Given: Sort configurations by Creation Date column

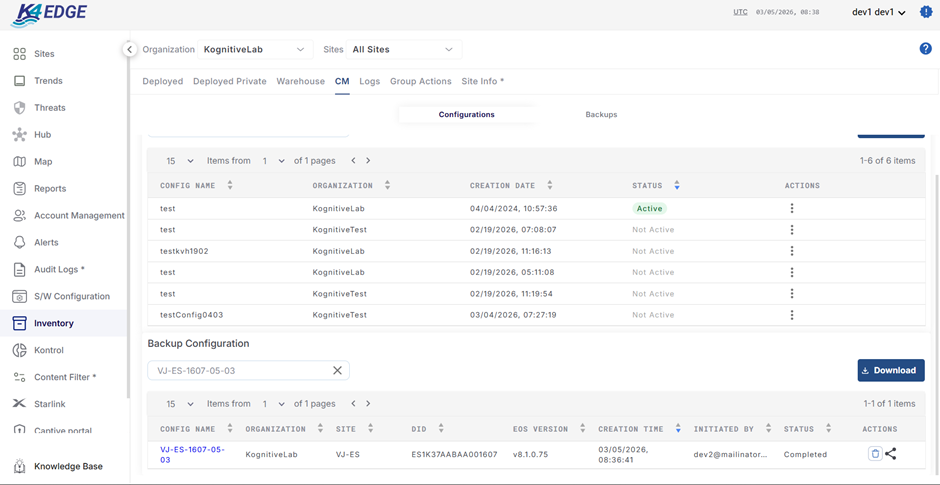Looking at the screenshot, I should click(549, 186).
